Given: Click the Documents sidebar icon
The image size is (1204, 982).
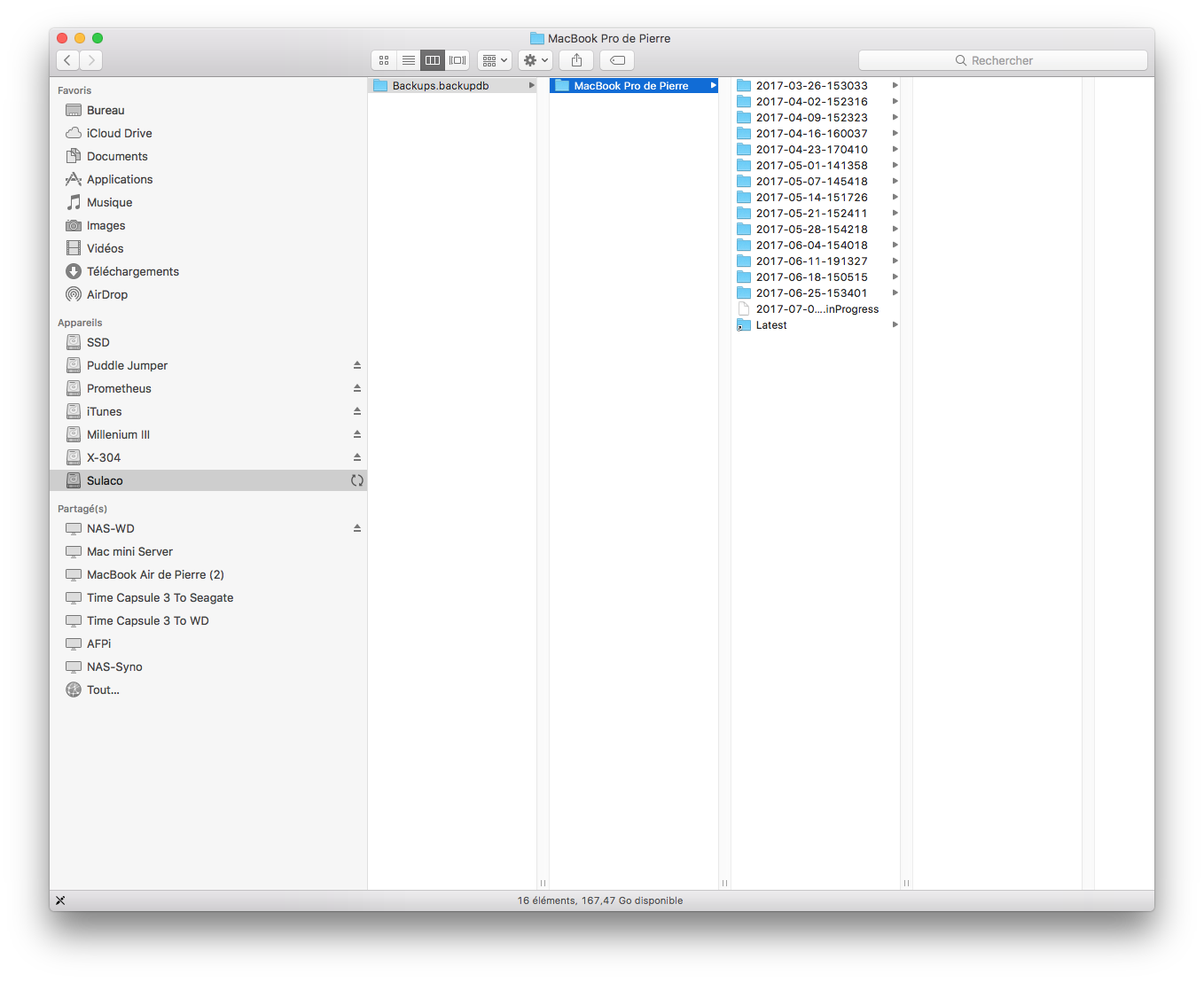Looking at the screenshot, I should [x=74, y=156].
